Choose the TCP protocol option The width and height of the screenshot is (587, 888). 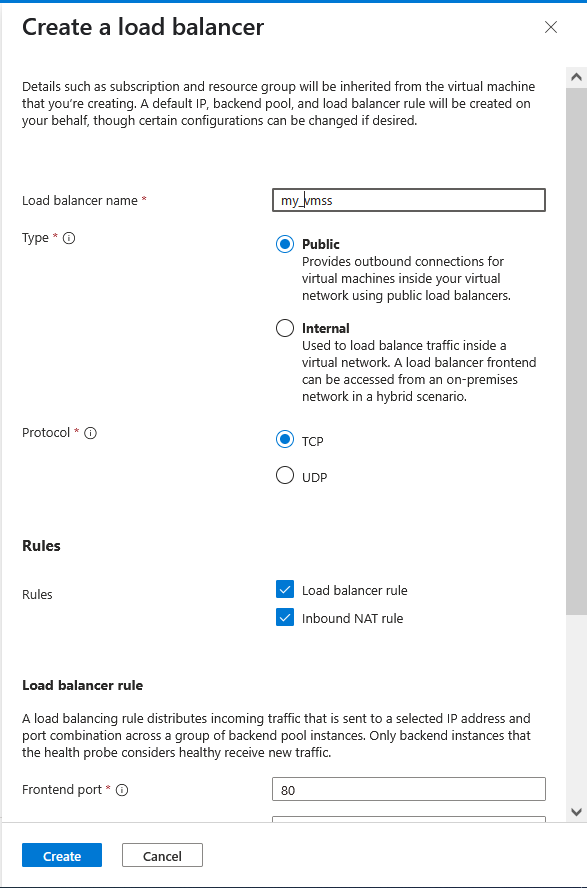(285, 439)
